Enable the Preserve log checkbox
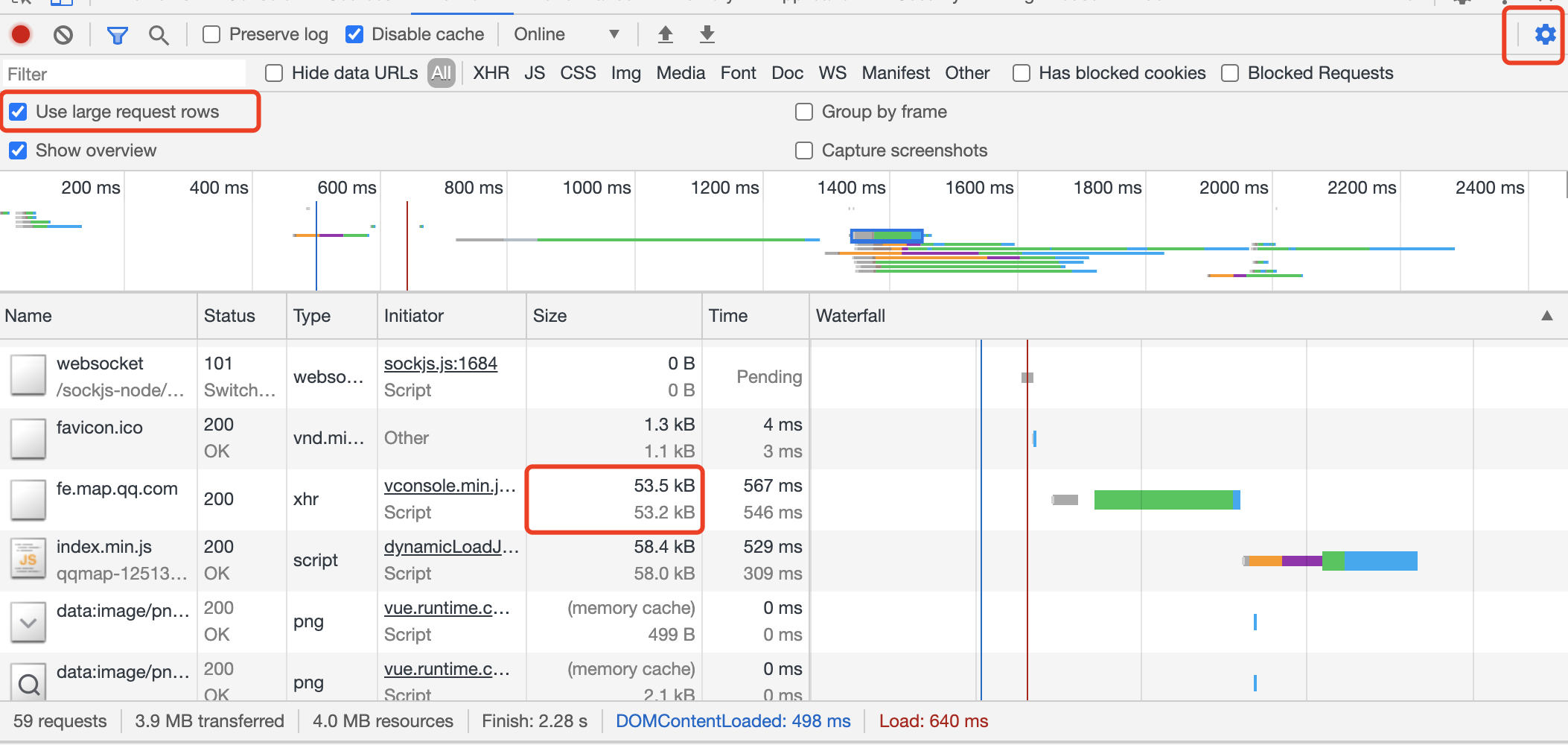1568x745 pixels. tap(212, 34)
